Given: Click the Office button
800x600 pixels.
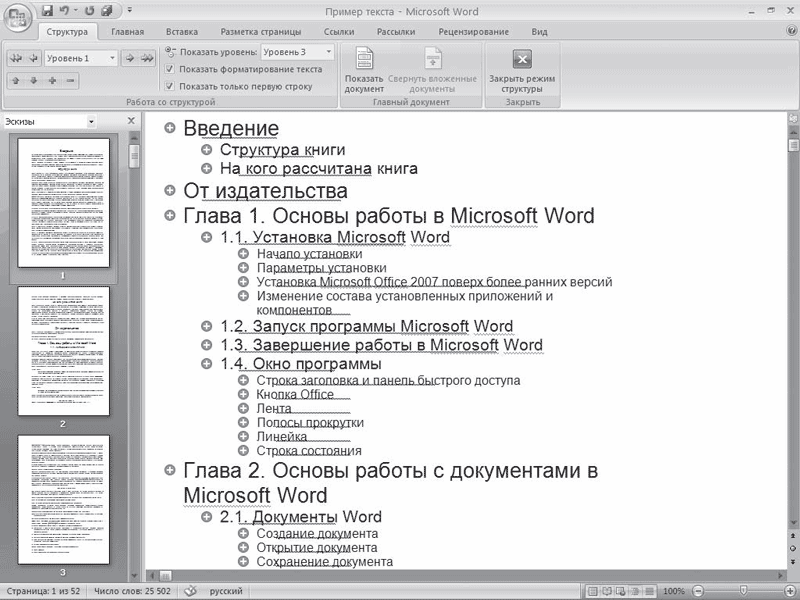Looking at the screenshot, I should coord(17,18).
